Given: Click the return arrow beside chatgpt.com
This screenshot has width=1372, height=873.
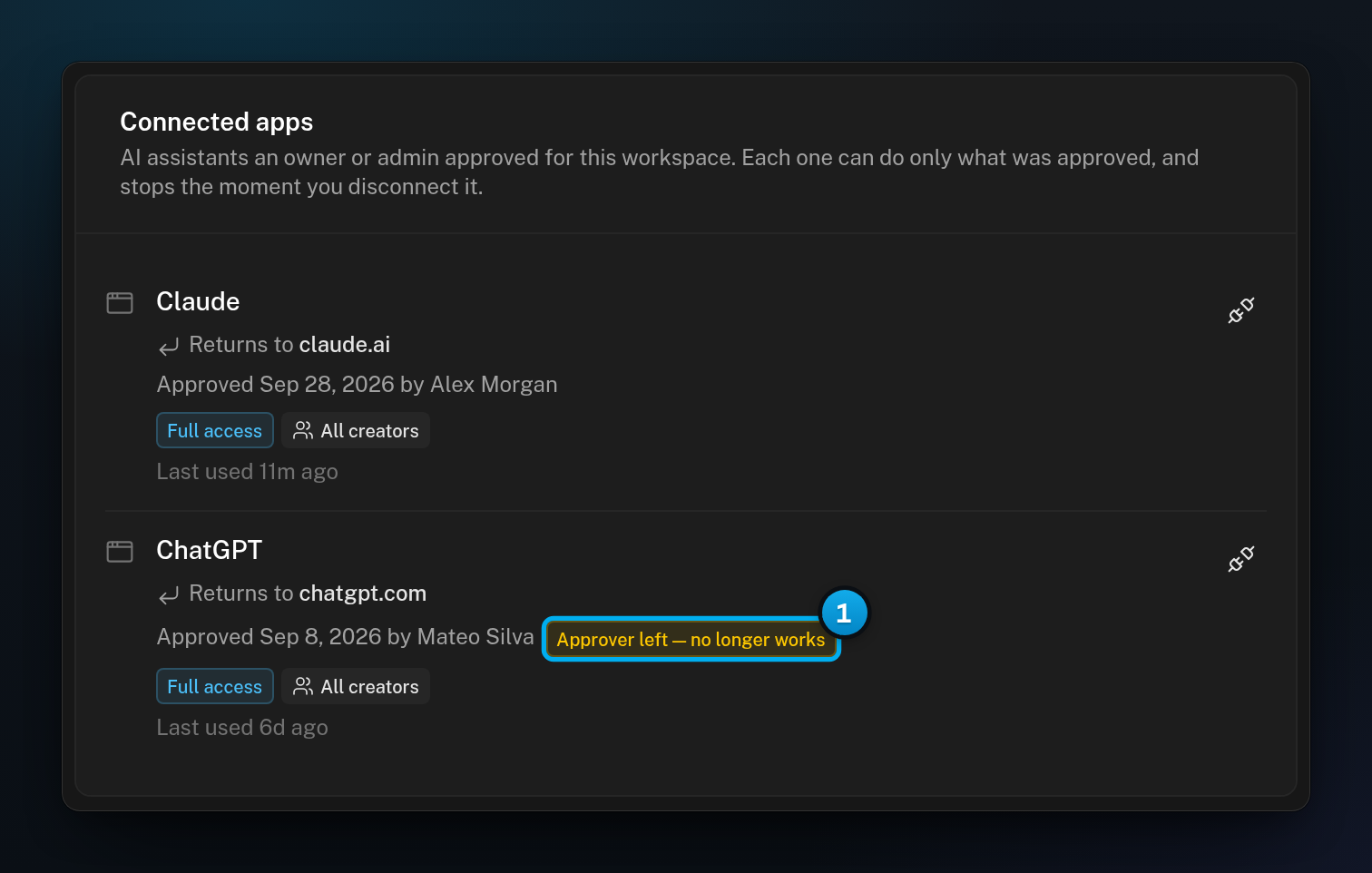Looking at the screenshot, I should (169, 595).
